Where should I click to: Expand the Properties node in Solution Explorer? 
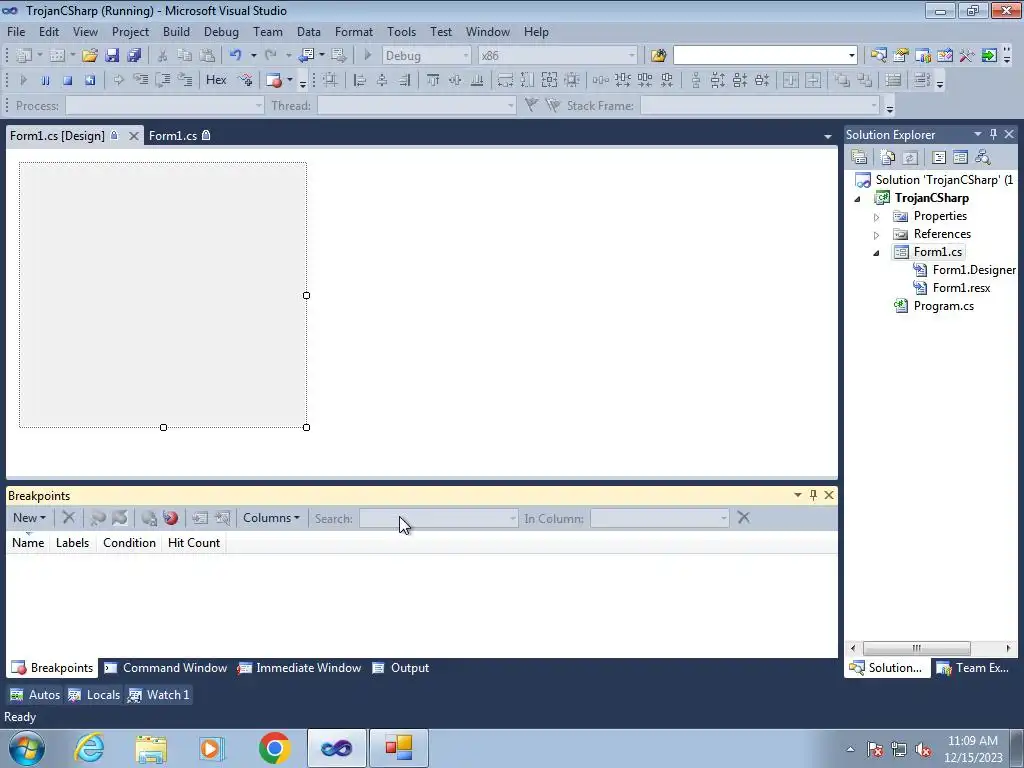click(x=876, y=217)
